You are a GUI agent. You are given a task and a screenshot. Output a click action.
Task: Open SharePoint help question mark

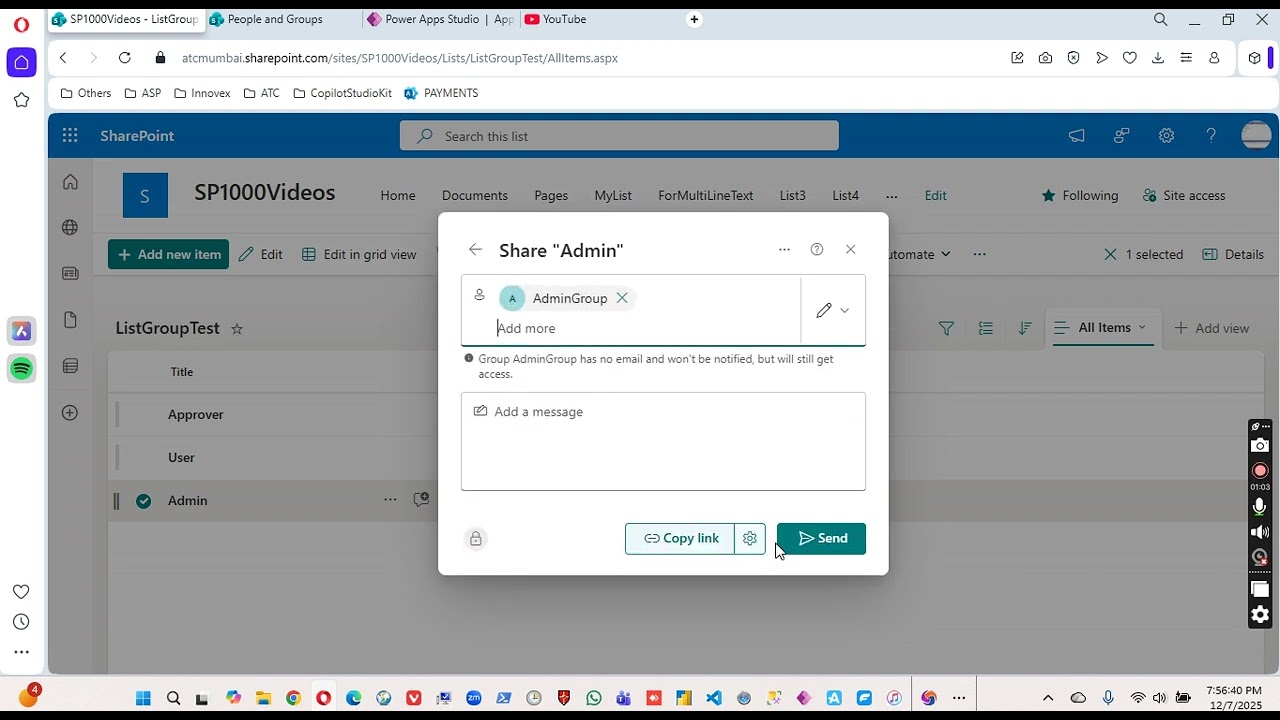[1211, 136]
